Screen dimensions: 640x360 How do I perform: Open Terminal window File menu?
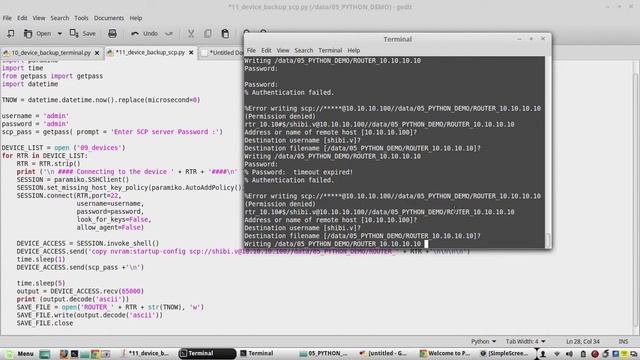coord(251,51)
